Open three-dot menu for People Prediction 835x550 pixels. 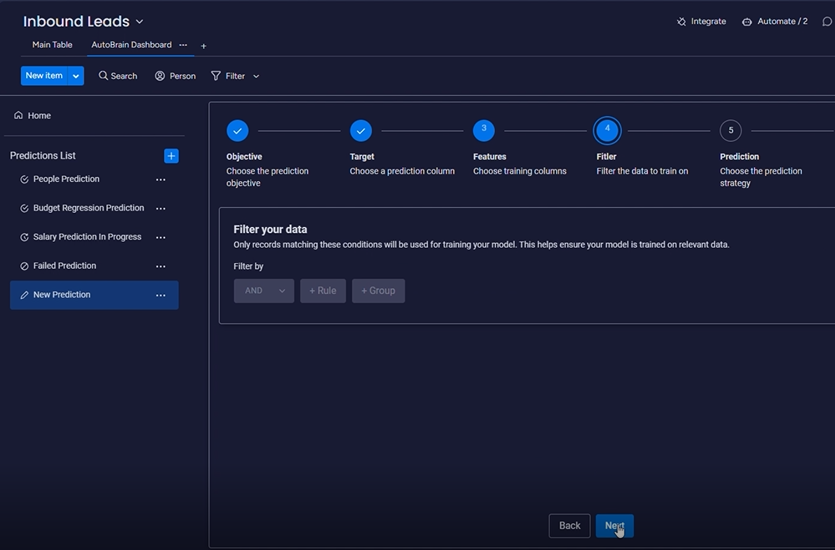160,180
